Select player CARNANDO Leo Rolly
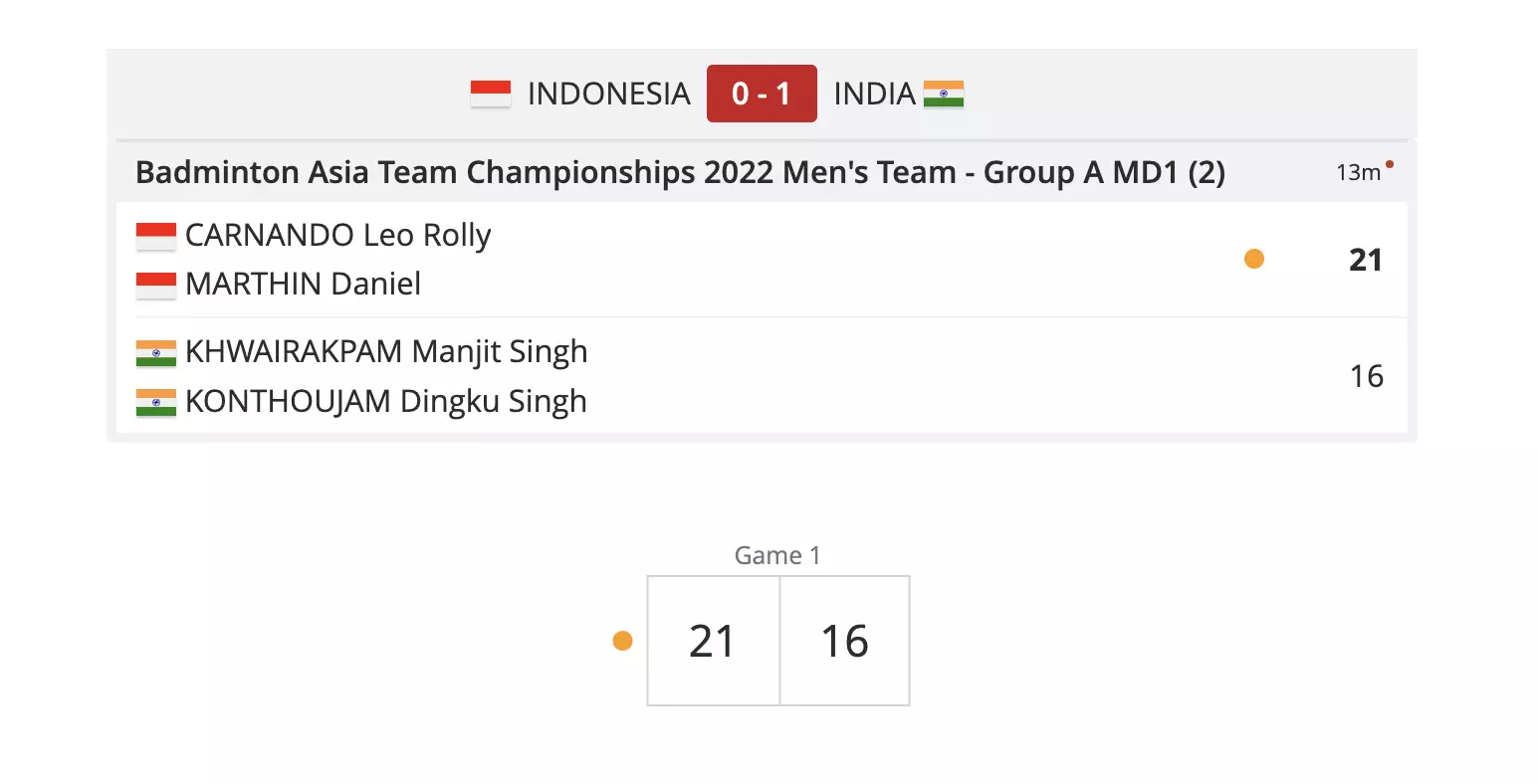1537x784 pixels. (x=337, y=236)
